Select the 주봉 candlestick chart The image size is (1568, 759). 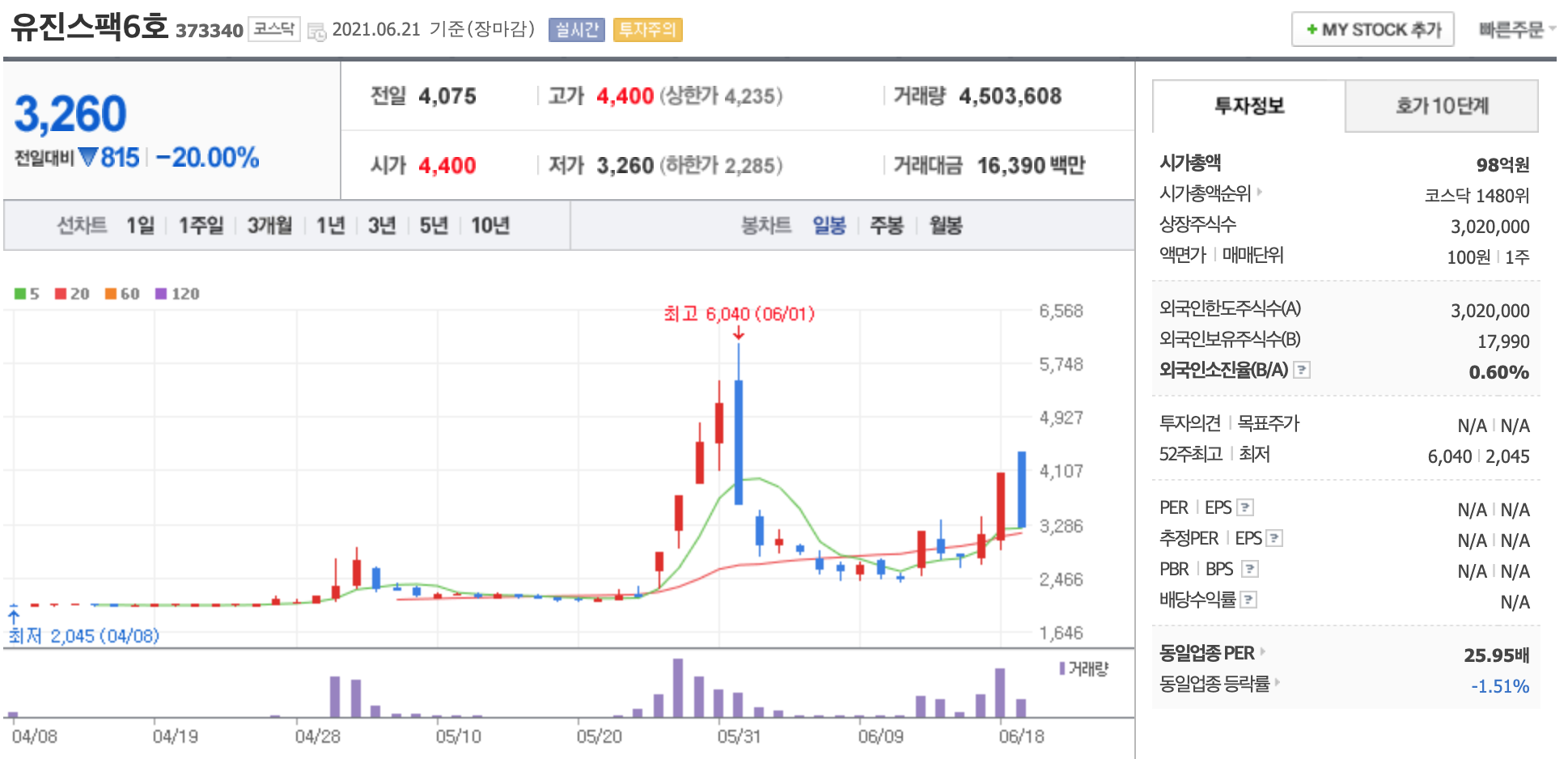[887, 225]
